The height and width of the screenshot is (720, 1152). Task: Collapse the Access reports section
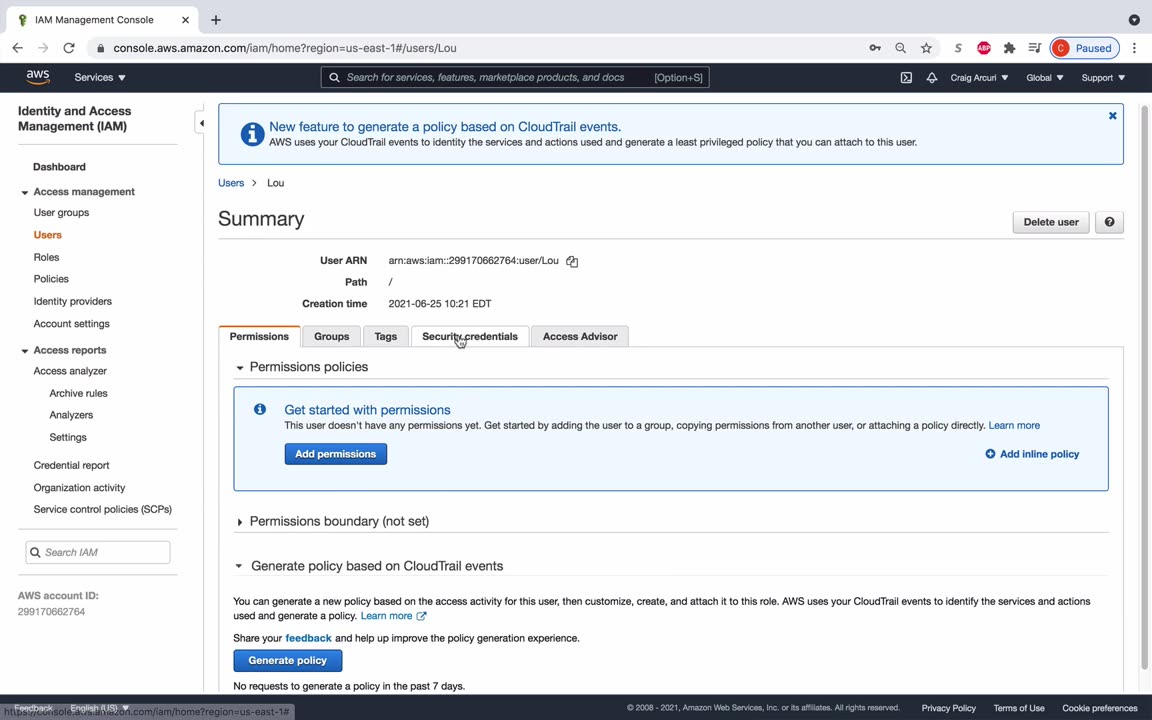tap(24, 351)
